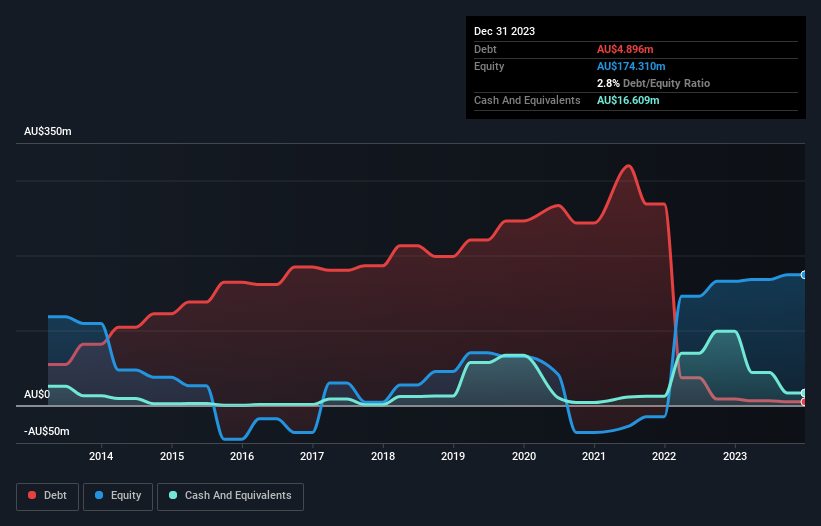The width and height of the screenshot is (821, 526).
Task: Toggle the Equity series legend button
Action: pos(118,496)
